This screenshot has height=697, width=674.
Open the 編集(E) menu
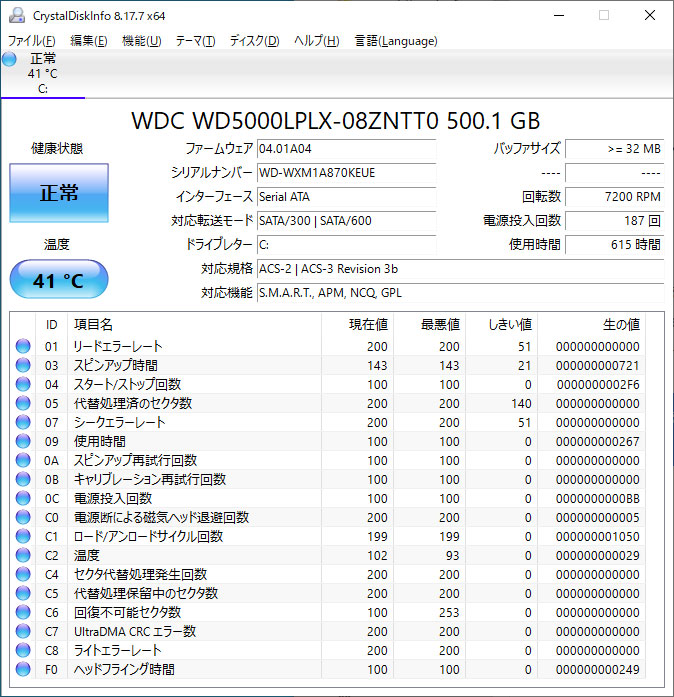pyautogui.click(x=88, y=41)
